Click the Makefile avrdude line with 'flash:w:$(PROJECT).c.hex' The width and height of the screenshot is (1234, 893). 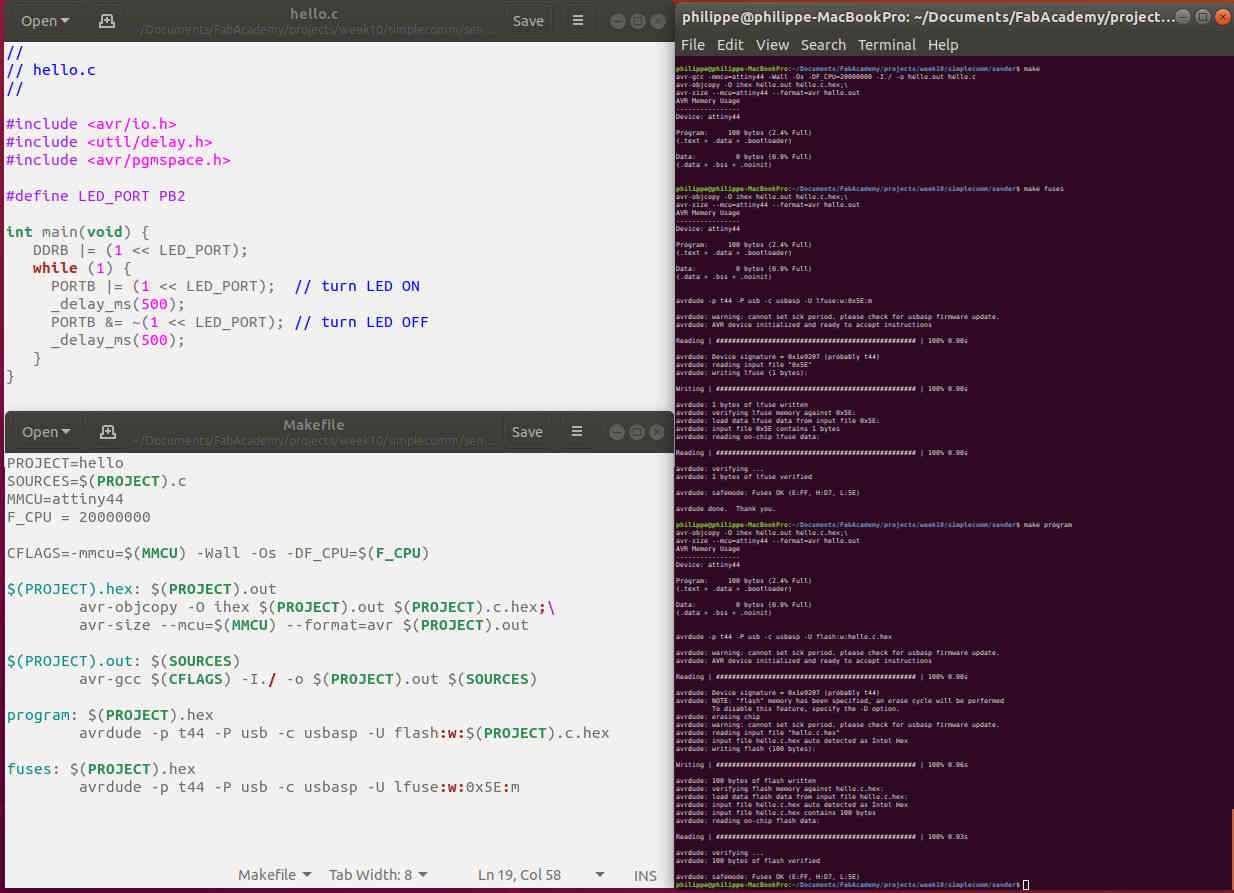[344, 733]
